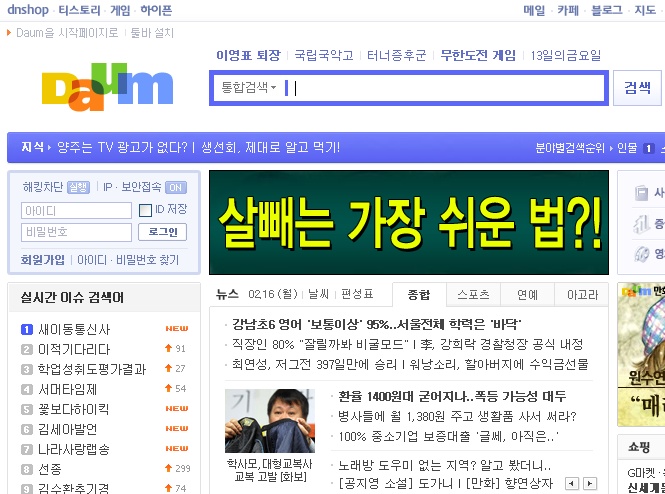Open 최연성, 저그전 397일만에 승리 link

[314, 364]
